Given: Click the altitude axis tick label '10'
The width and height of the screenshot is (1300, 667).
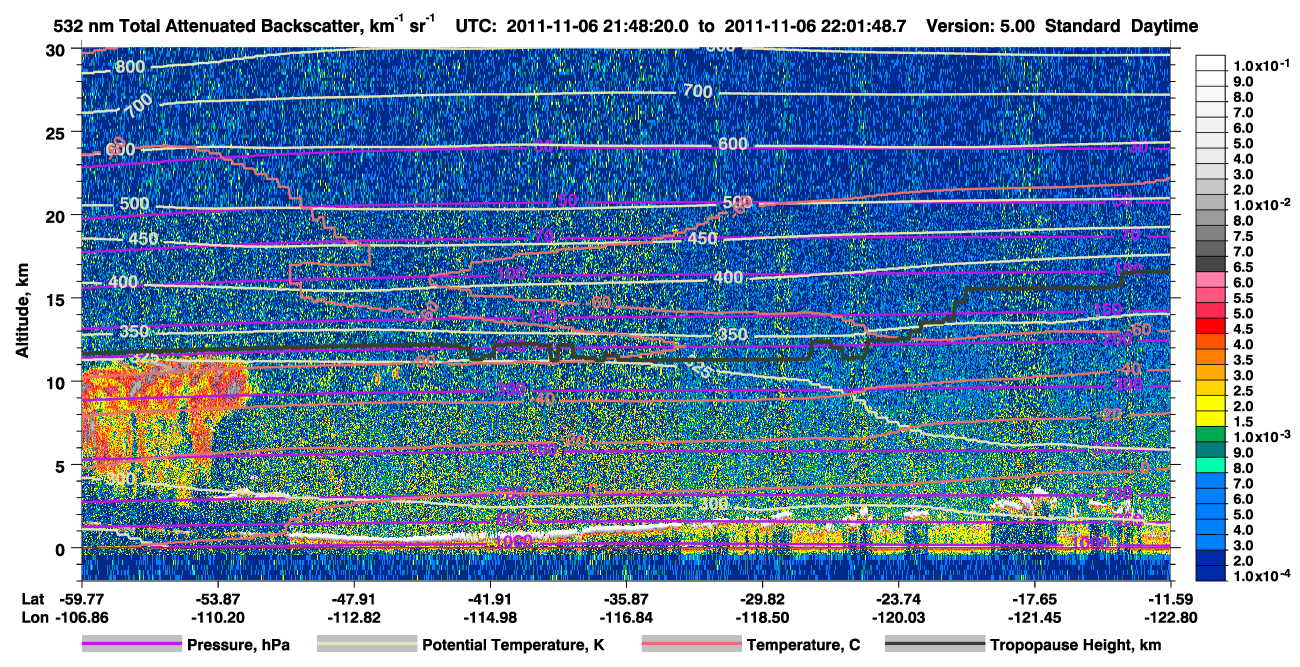Looking at the screenshot, I should [x=56, y=382].
